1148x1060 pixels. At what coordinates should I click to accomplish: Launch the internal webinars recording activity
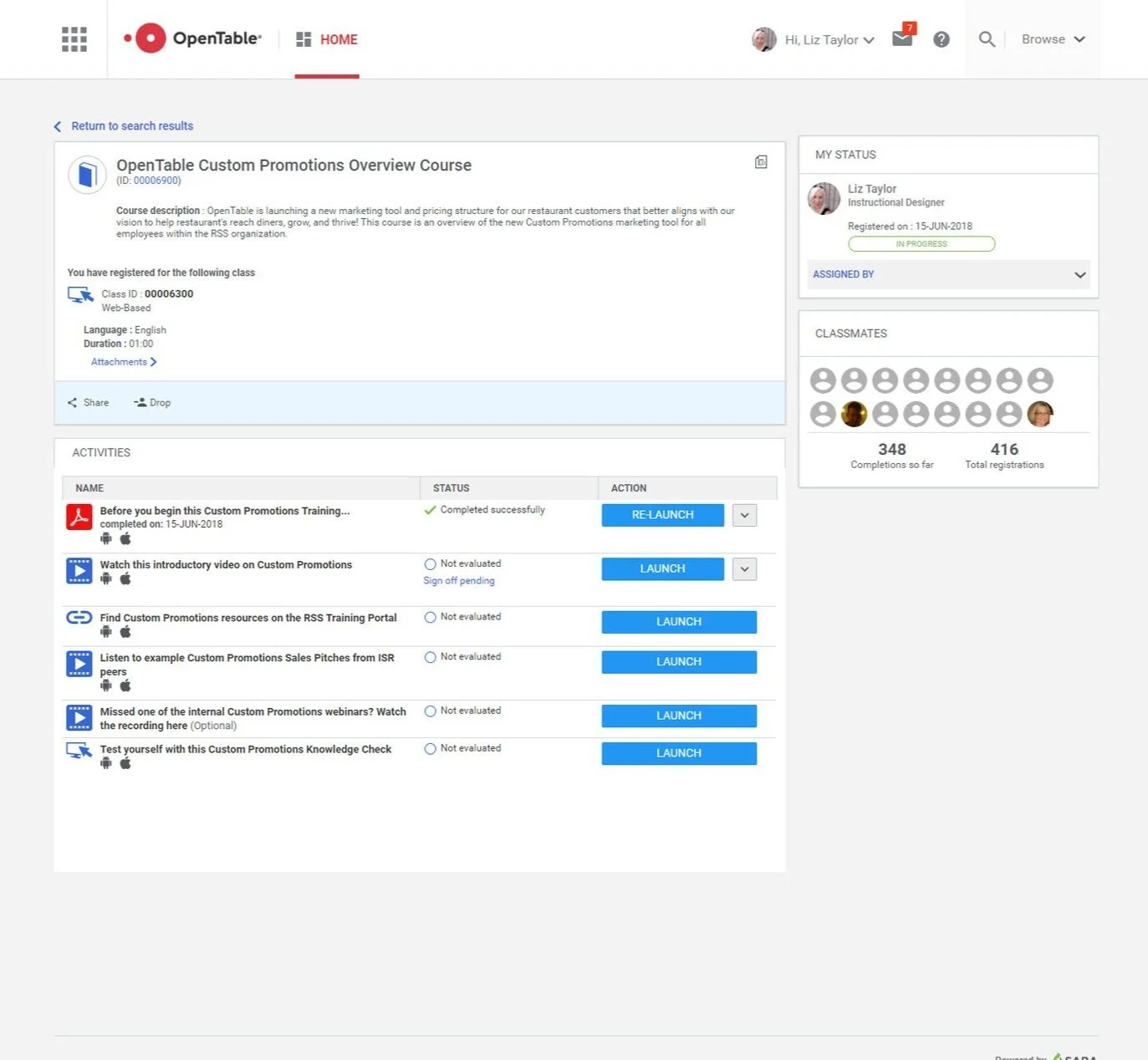pyautogui.click(x=679, y=716)
